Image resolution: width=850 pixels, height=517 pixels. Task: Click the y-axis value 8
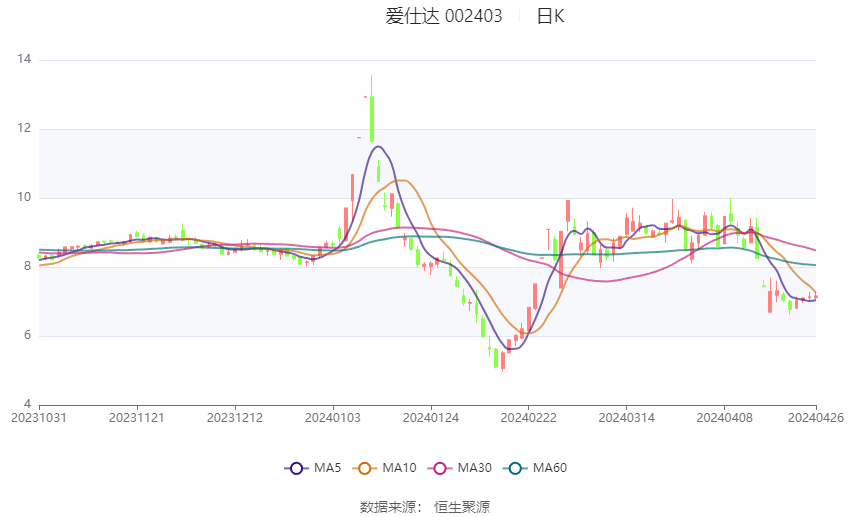pos(28,266)
